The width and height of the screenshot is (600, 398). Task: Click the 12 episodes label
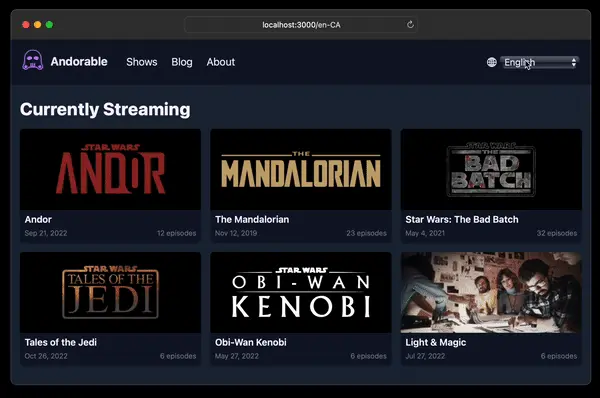click(176, 233)
